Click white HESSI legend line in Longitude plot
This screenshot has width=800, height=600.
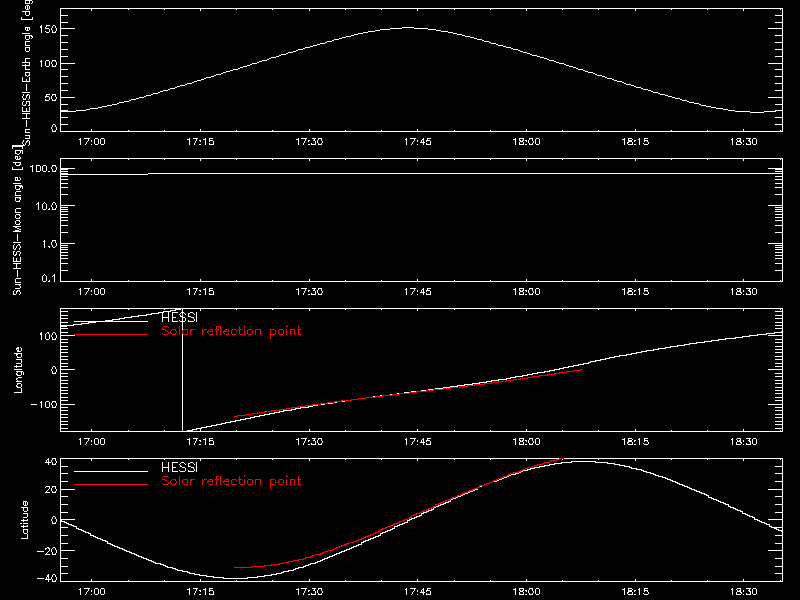point(111,321)
